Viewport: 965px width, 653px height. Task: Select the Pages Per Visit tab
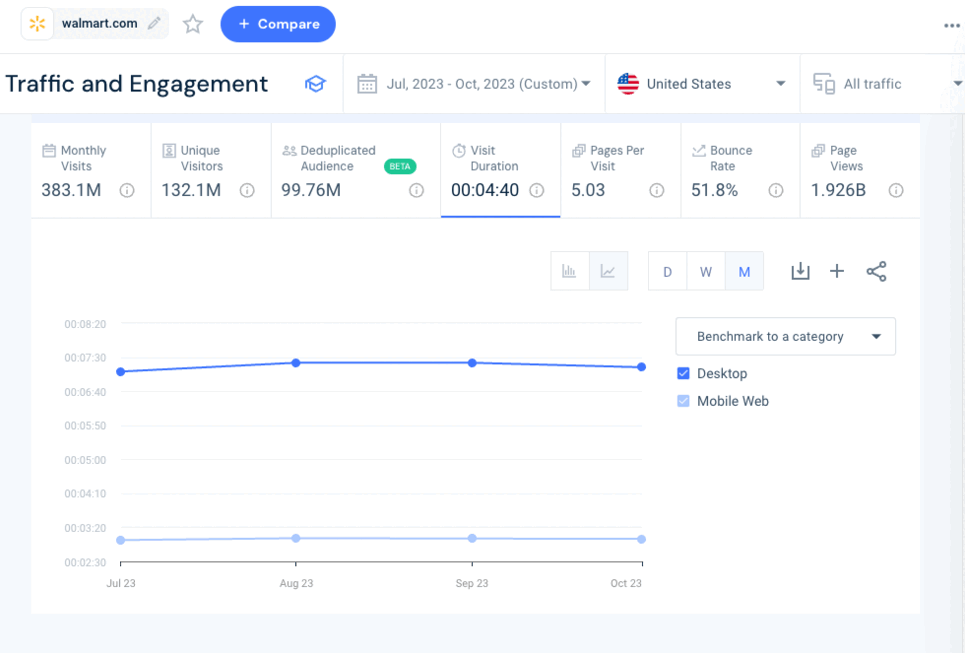[x=619, y=170]
